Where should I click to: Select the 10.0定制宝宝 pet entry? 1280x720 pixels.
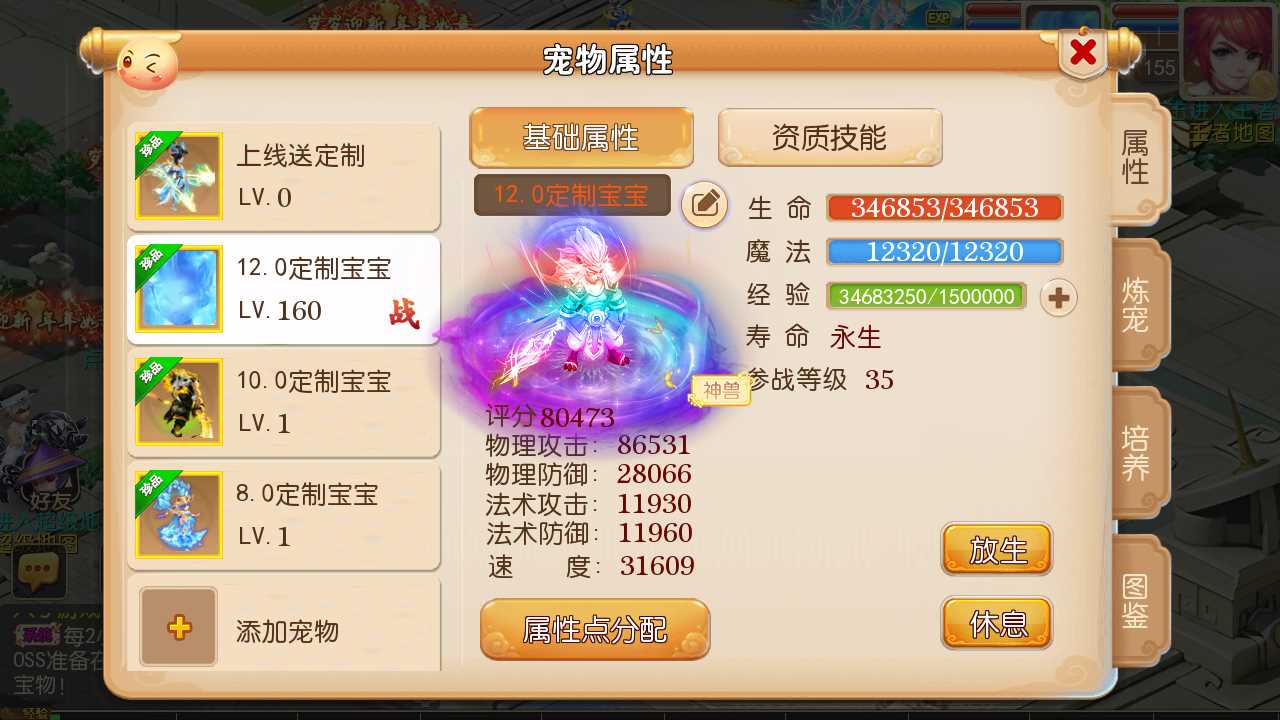pyautogui.click(x=284, y=402)
